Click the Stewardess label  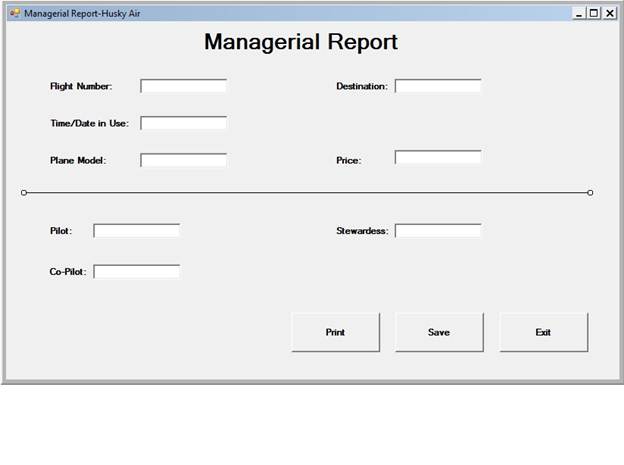pyautogui.click(x=361, y=231)
